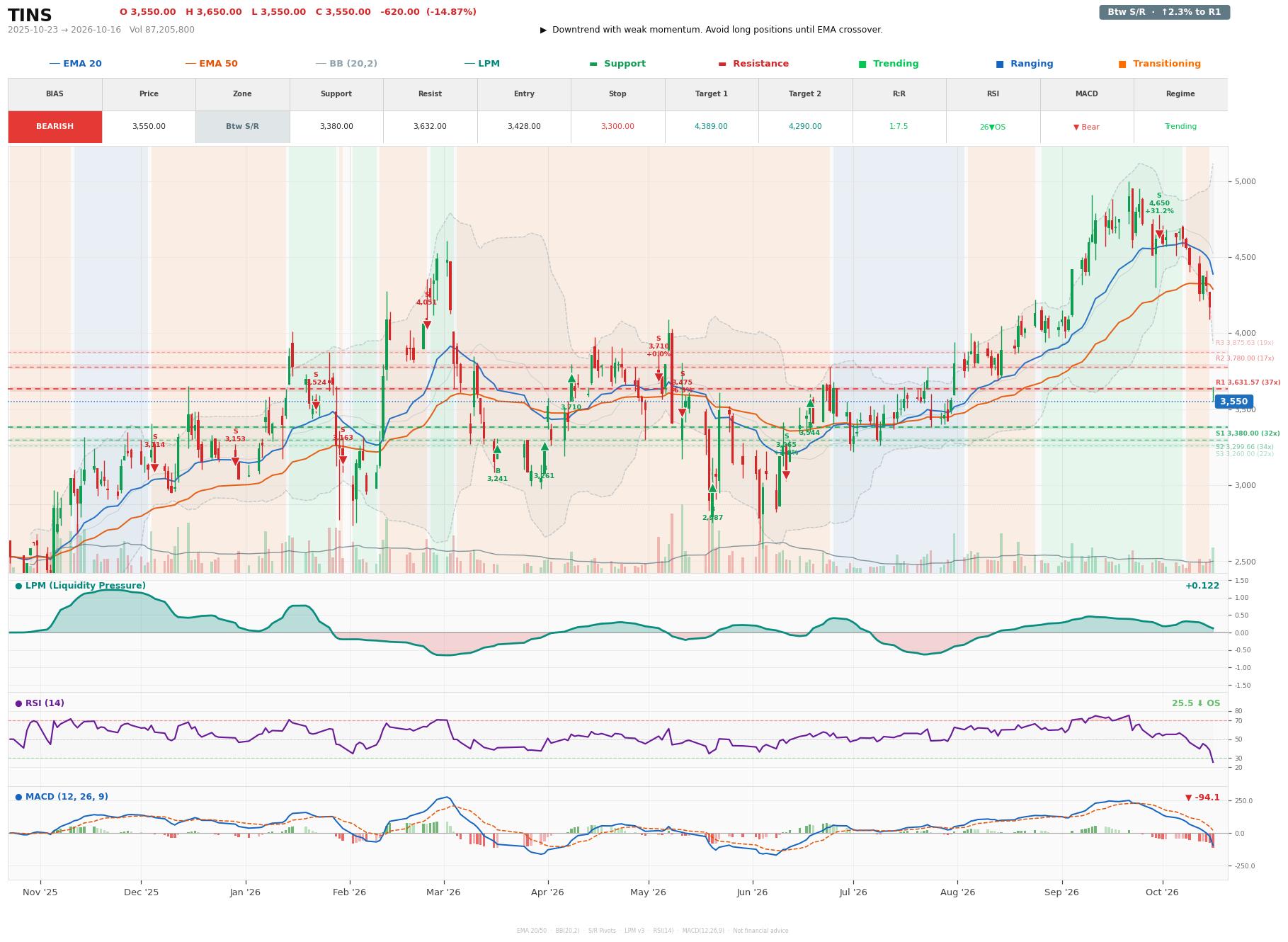Click the Support value 3,380.00
The height and width of the screenshot is (942, 1288).
(x=336, y=127)
